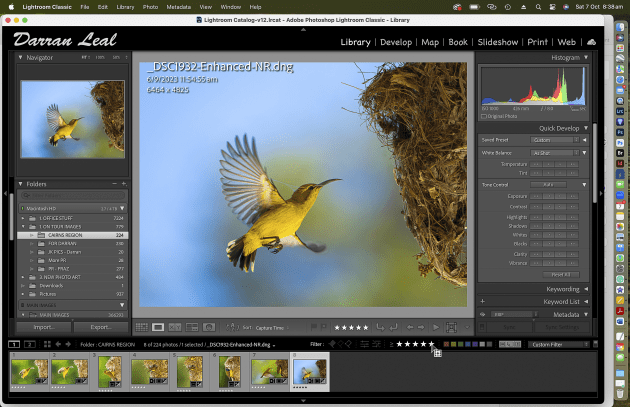Remove folder with minus icon
Image resolution: width=630 pixels, height=407 pixels.
pyautogui.click(x=114, y=184)
